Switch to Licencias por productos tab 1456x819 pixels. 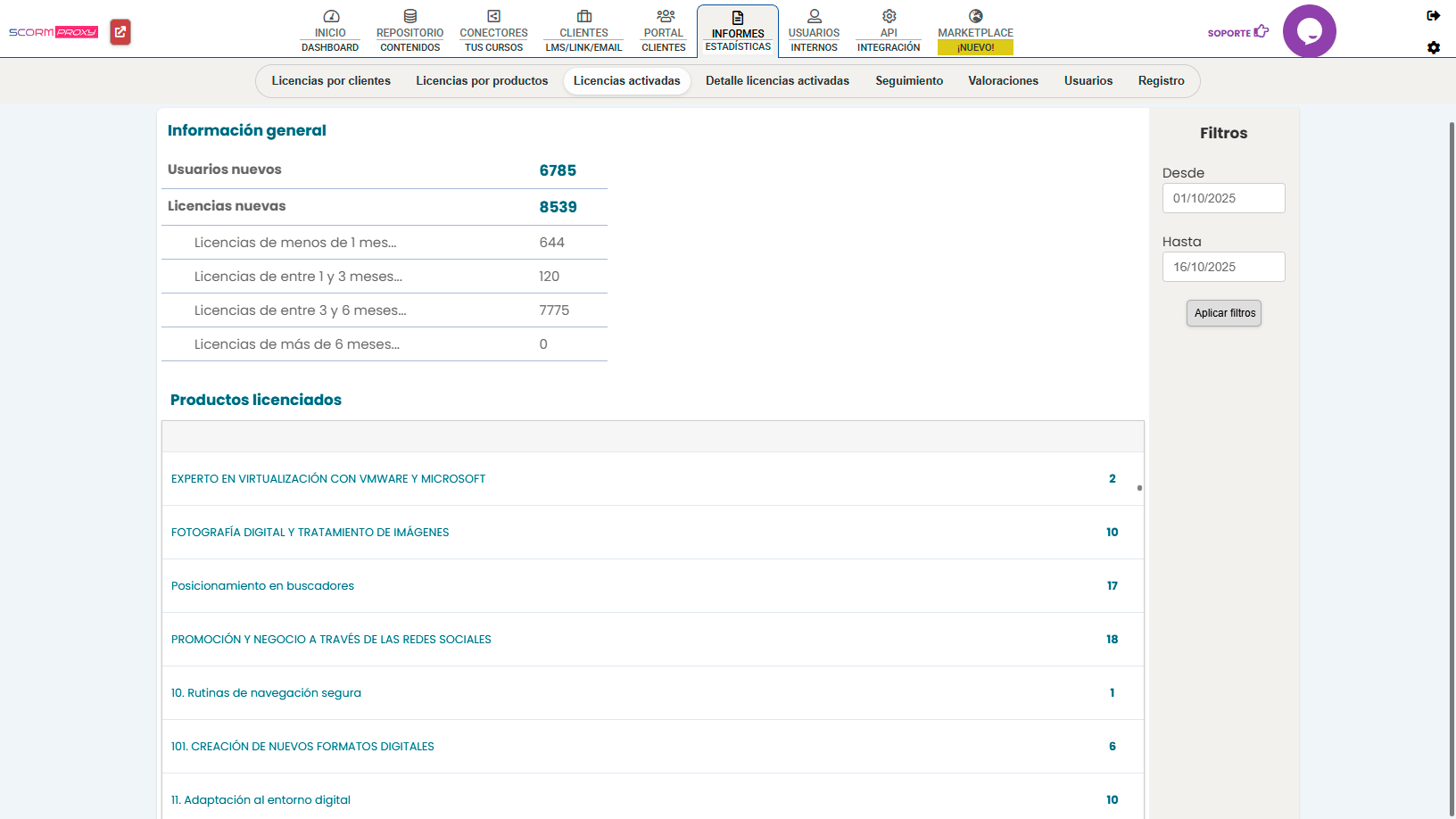pyautogui.click(x=482, y=81)
